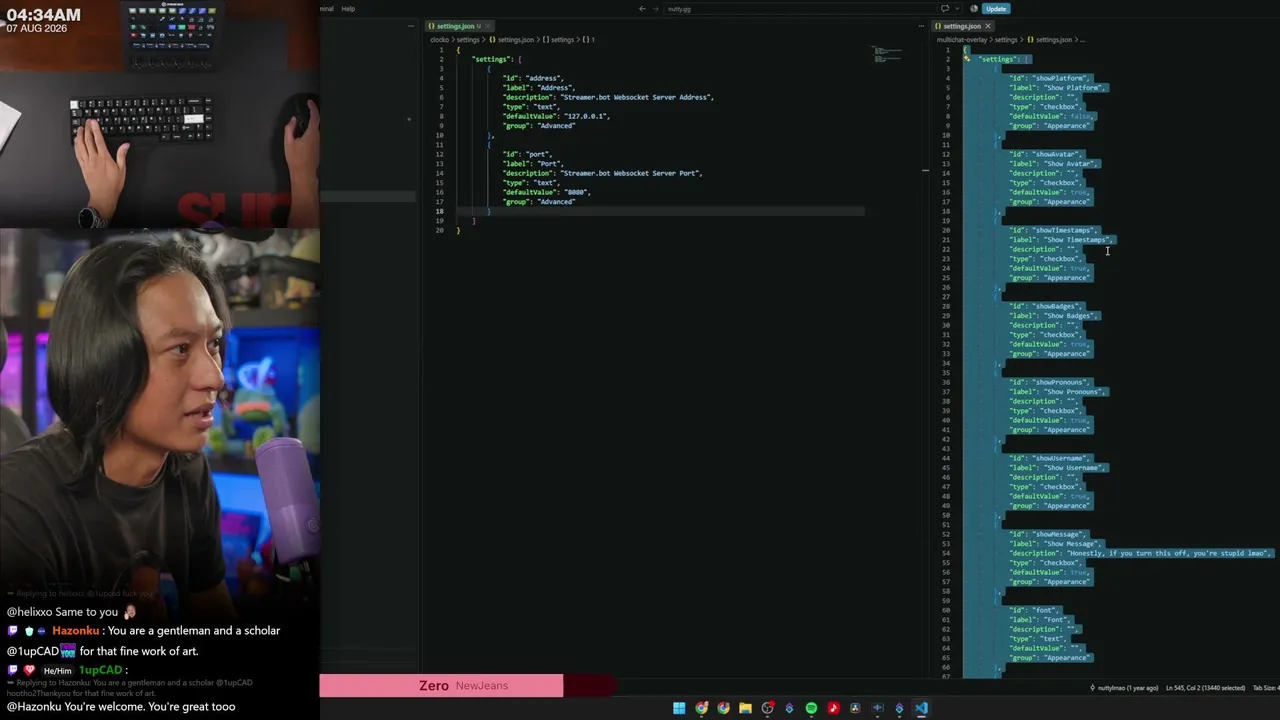Image resolution: width=1280 pixels, height=720 pixels.
Task: Switch to left settings.json editor tab
Action: 455,26
